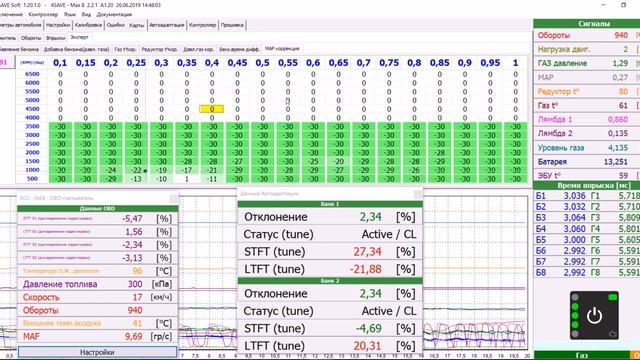Click Bank 1 LTFT (tune) value -21,88
640x360 pixels.
pos(365,269)
